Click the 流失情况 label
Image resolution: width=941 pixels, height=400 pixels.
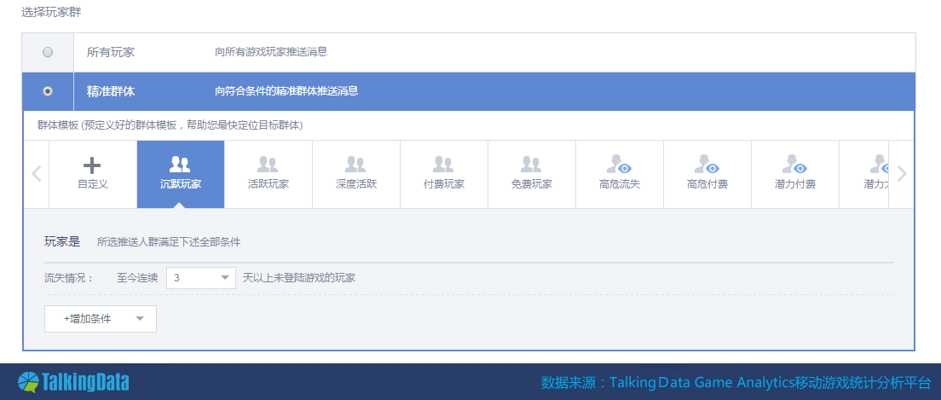pyautogui.click(x=69, y=278)
